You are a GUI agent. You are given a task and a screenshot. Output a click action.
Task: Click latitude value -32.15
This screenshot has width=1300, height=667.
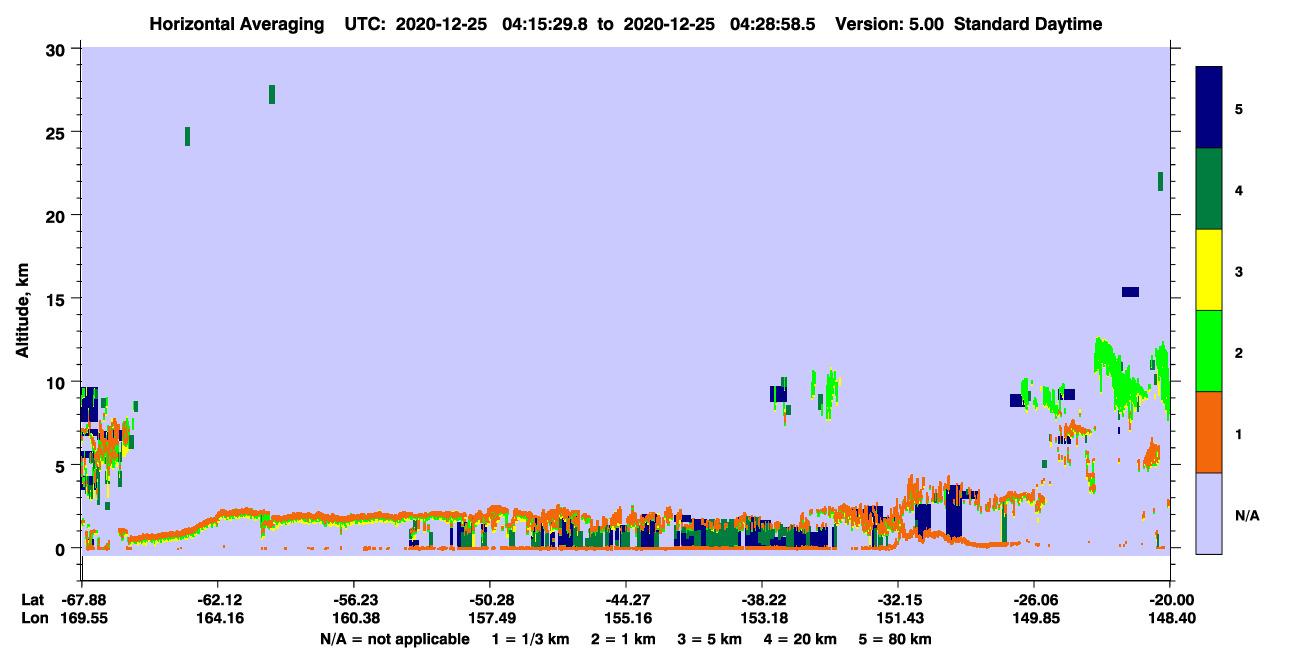click(898, 599)
